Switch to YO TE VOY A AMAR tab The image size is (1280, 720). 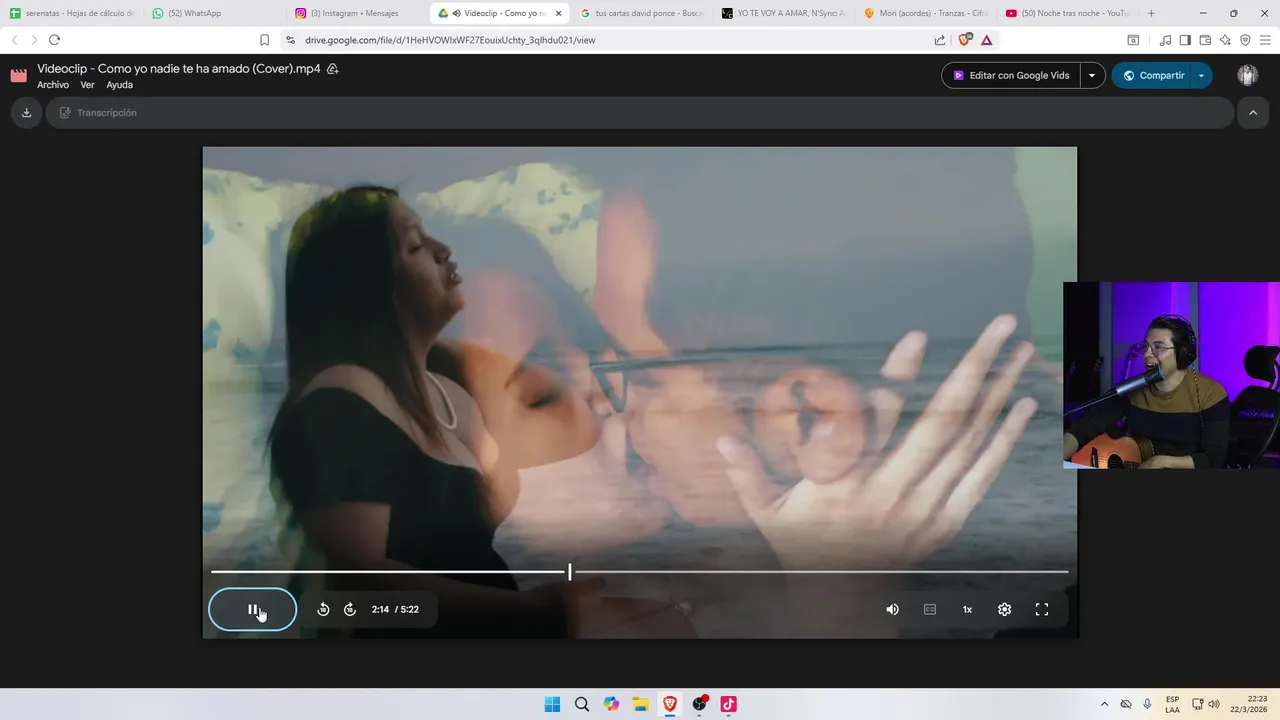[x=785, y=13]
